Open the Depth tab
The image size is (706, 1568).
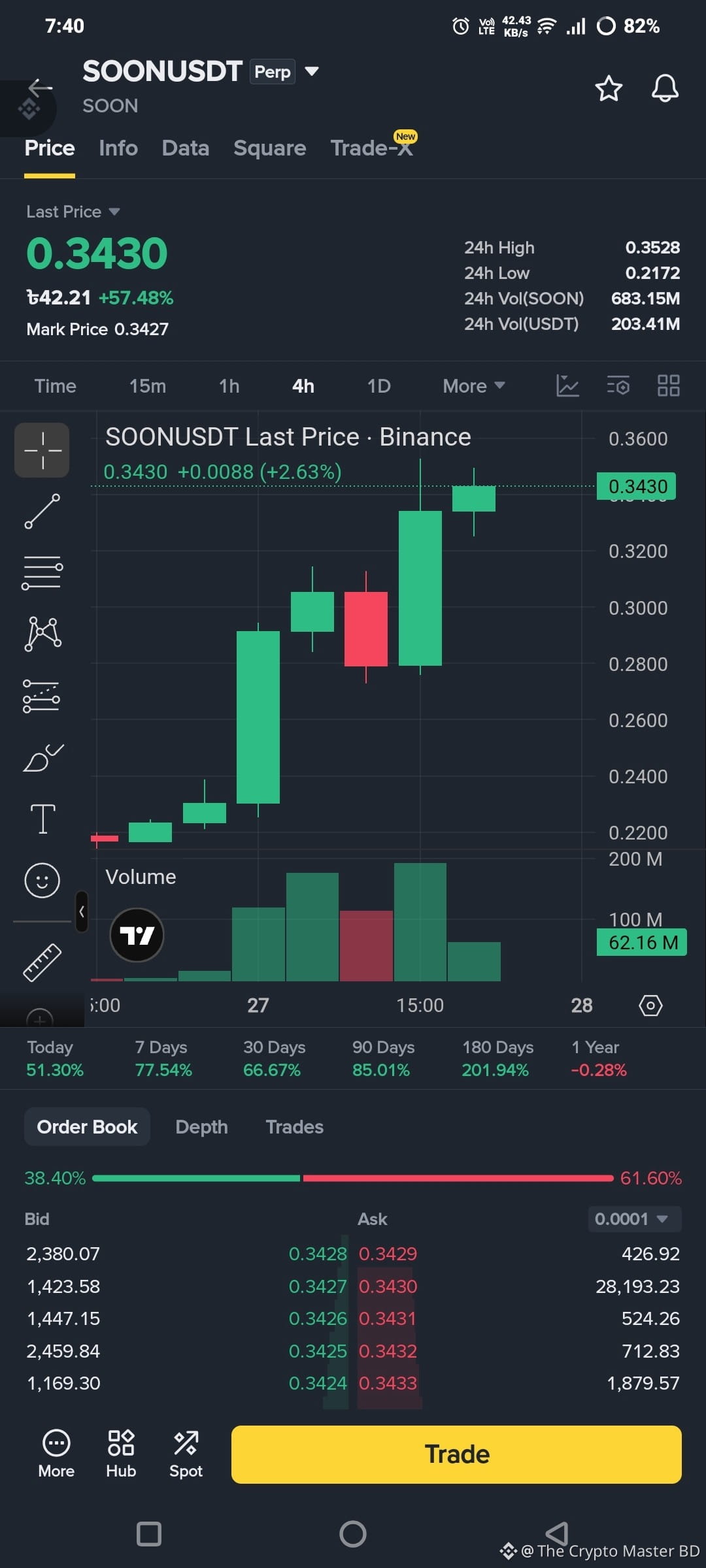201,1127
